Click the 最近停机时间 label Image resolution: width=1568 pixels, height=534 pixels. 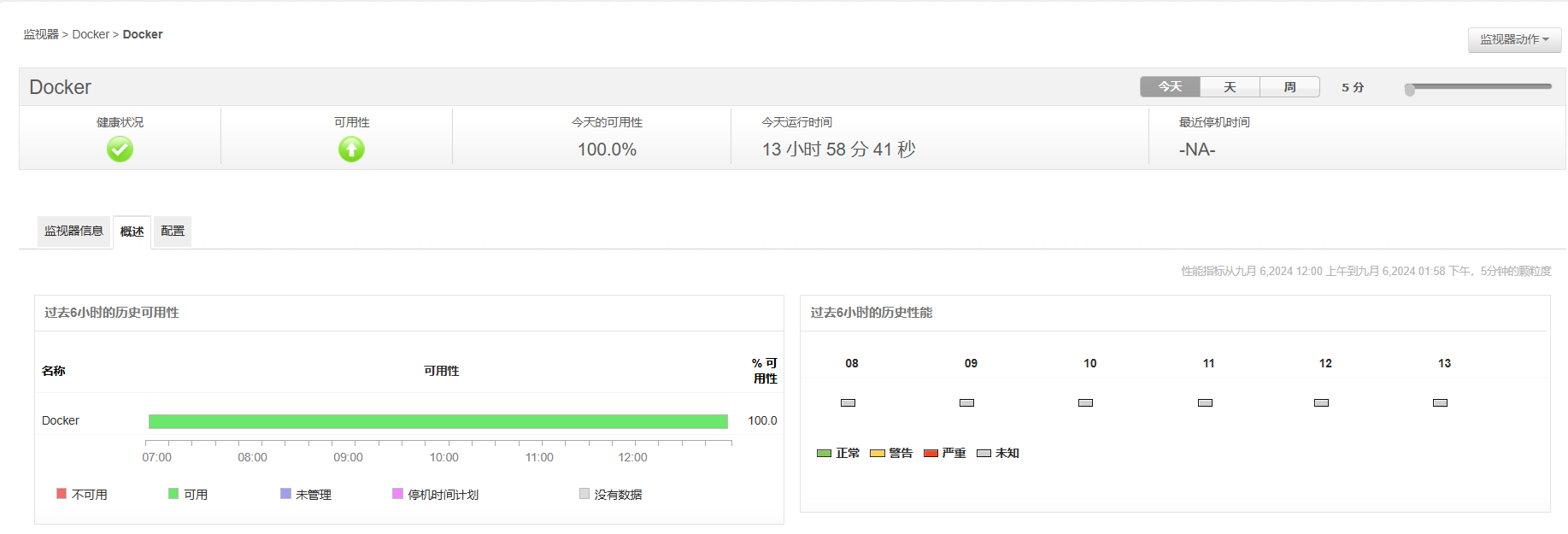[x=1214, y=122]
